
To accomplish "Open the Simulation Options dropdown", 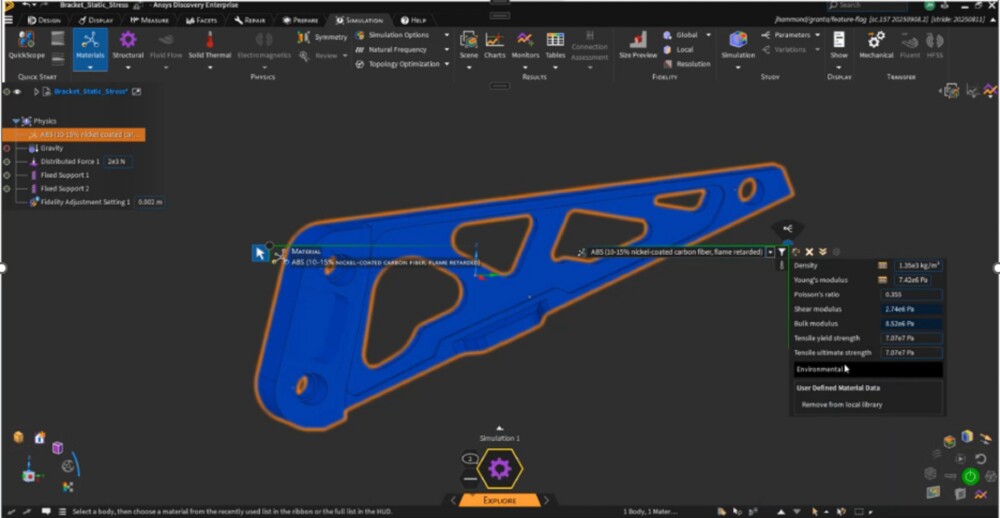I will (446, 35).
